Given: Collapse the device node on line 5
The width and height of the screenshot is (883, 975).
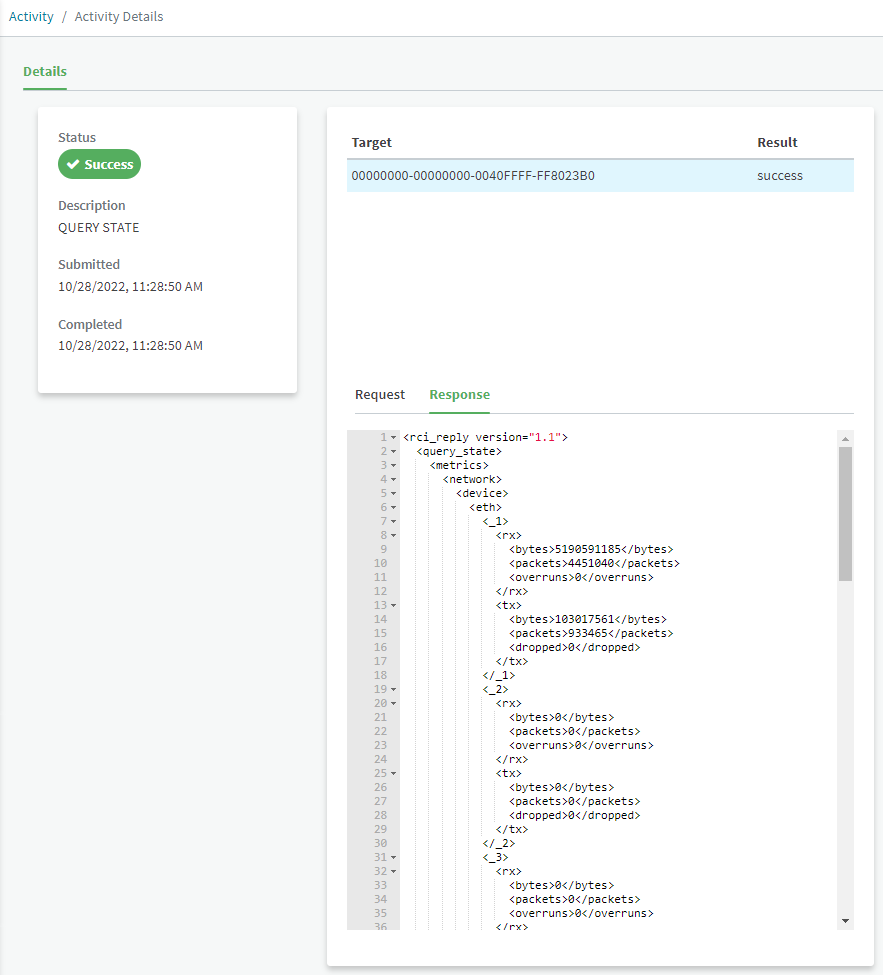Looking at the screenshot, I should click(394, 494).
